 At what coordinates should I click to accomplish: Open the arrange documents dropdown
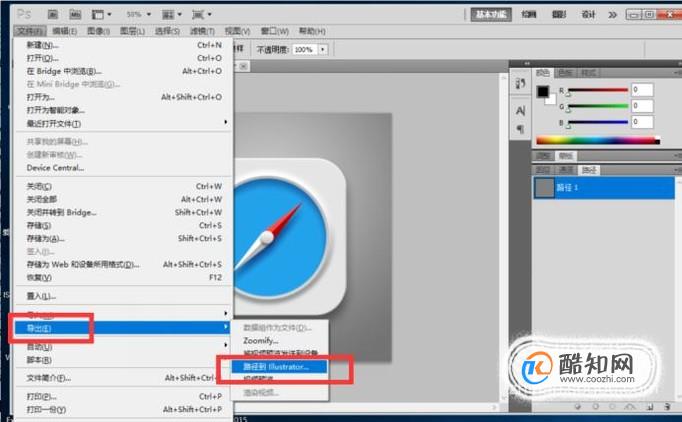171,14
